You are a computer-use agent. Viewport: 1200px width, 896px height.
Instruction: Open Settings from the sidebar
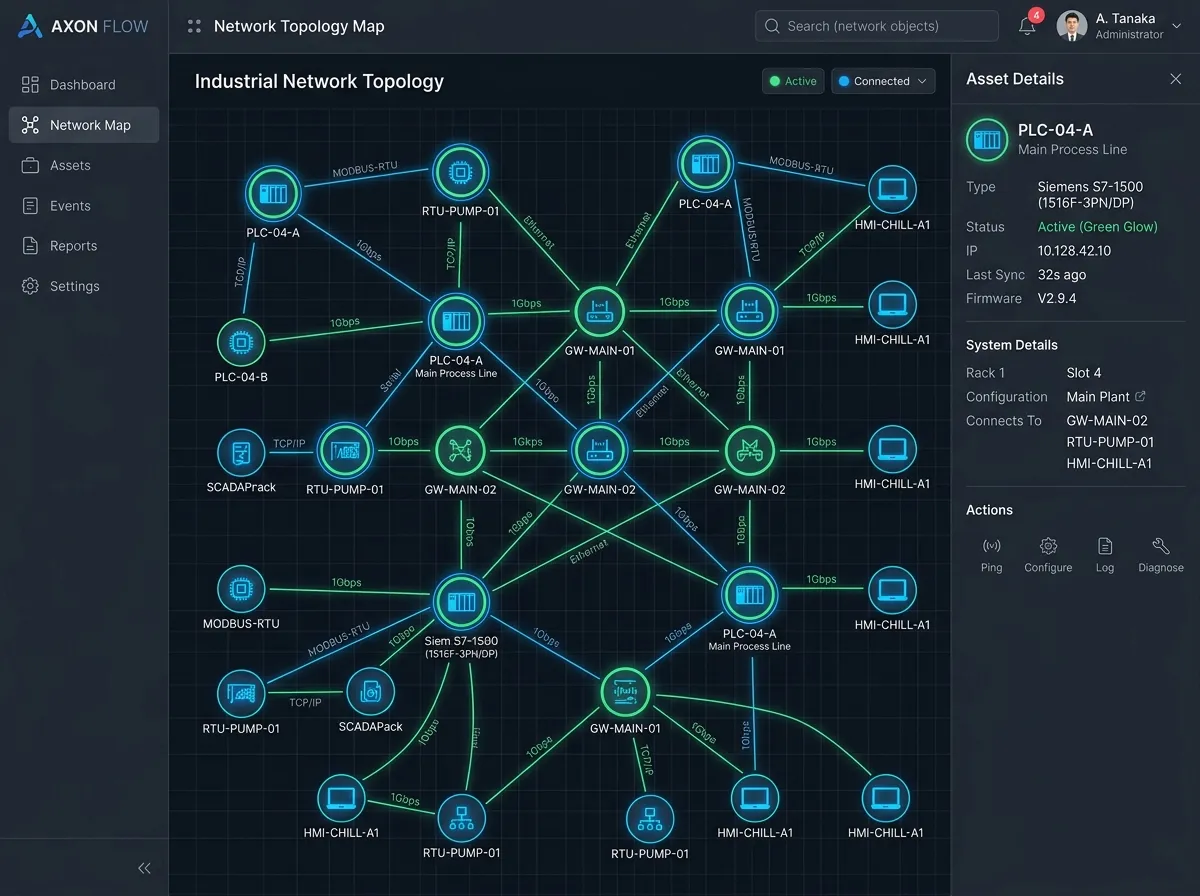[x=83, y=286]
